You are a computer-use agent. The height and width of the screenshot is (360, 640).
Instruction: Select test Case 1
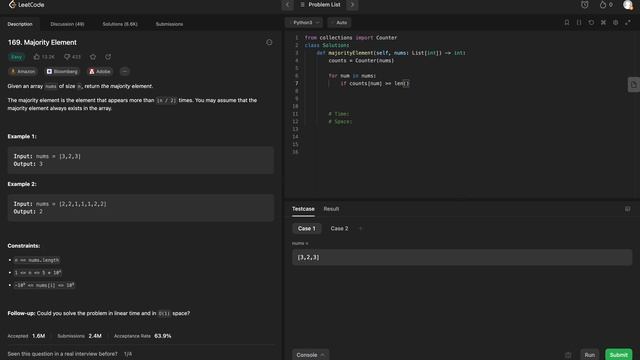307,229
